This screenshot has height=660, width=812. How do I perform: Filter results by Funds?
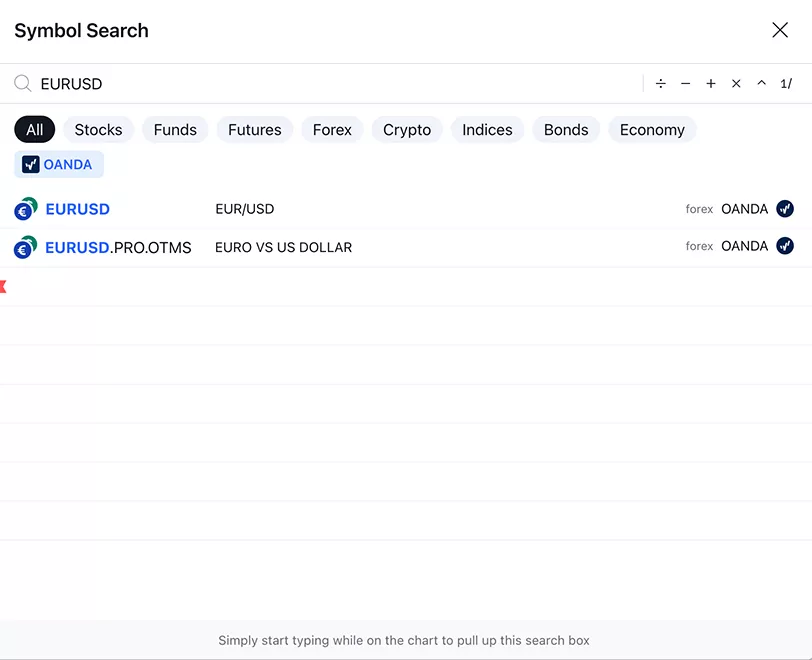tap(175, 130)
